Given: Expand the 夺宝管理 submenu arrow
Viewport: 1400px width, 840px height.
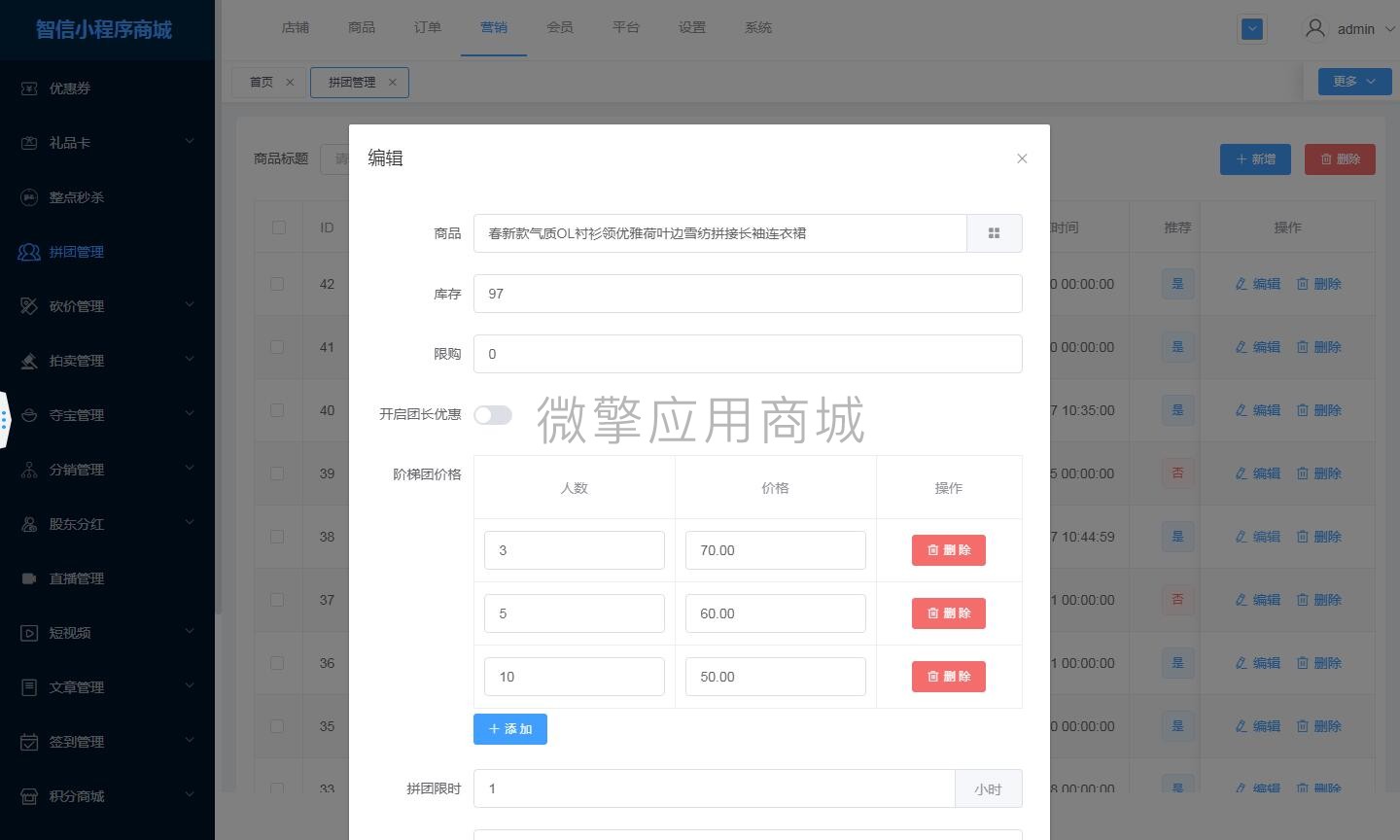Looking at the screenshot, I should pyautogui.click(x=190, y=414).
